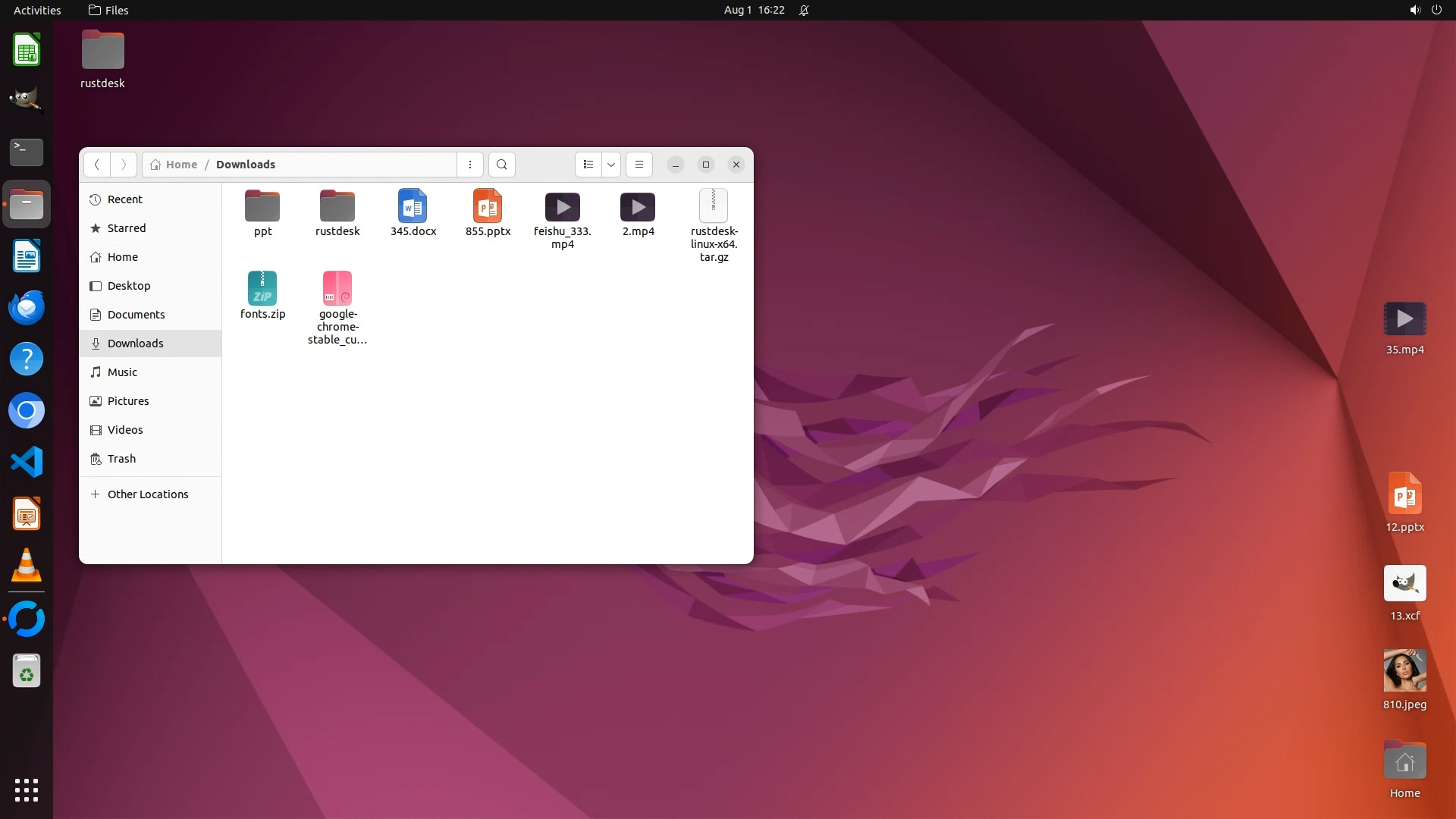Open the hamburger main menu in Files

639,165
